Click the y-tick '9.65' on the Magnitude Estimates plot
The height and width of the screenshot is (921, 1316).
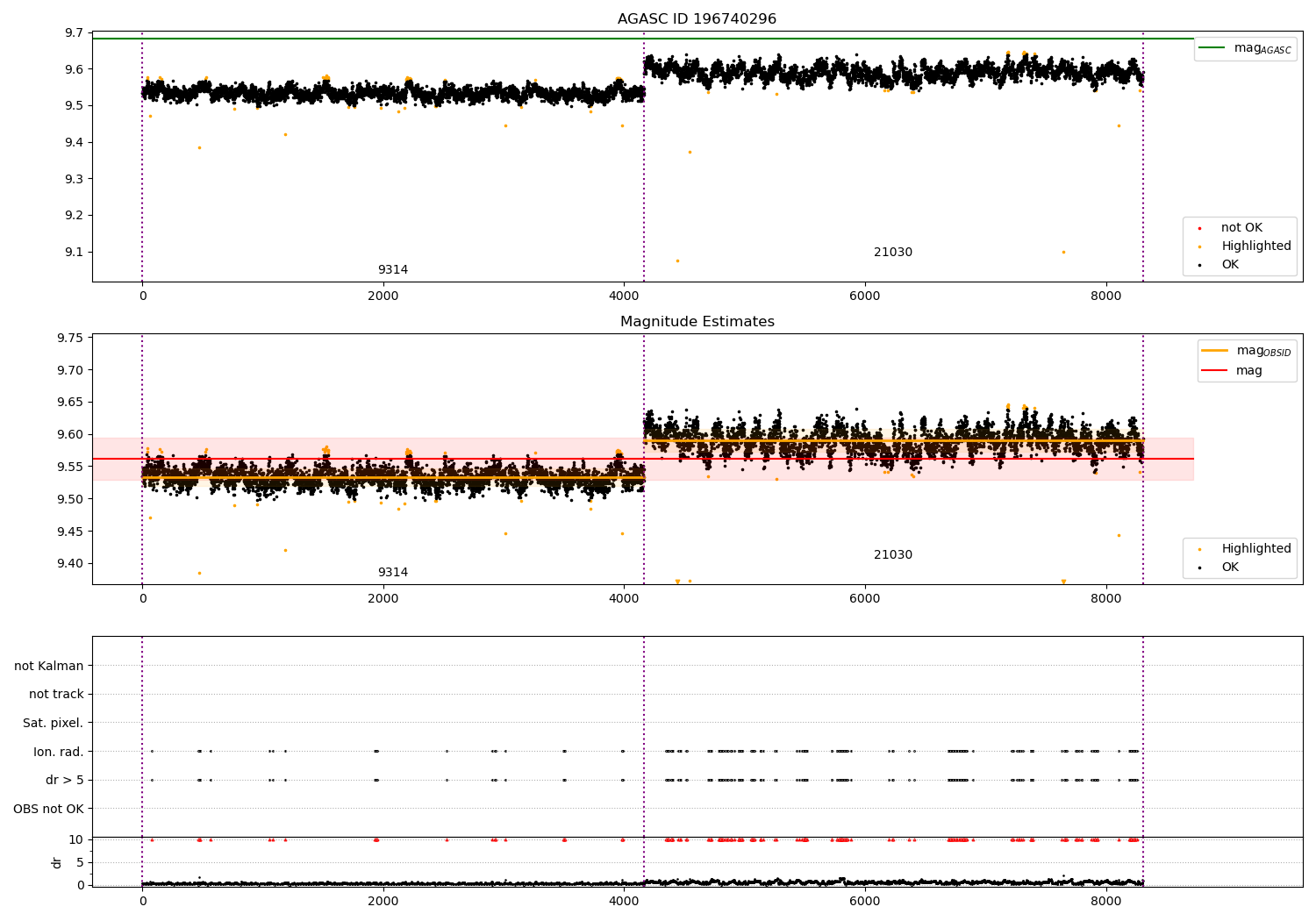tap(70, 403)
